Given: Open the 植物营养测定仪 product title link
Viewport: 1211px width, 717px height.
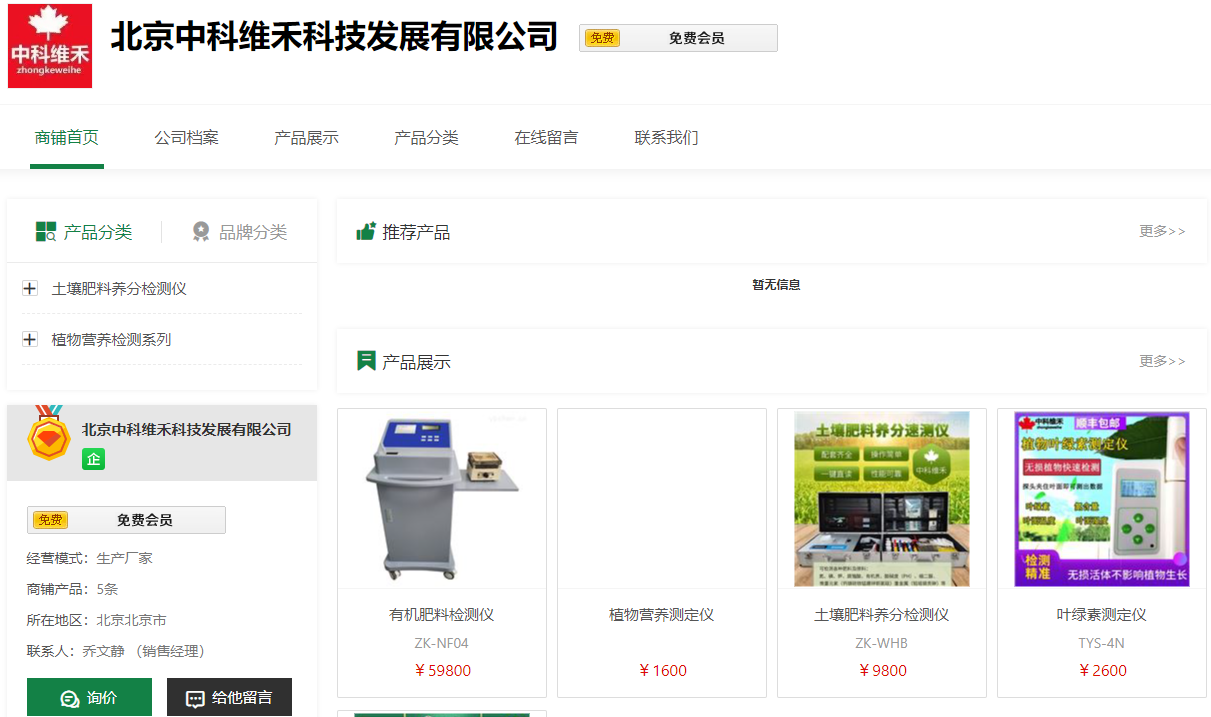Looking at the screenshot, I should (662, 615).
